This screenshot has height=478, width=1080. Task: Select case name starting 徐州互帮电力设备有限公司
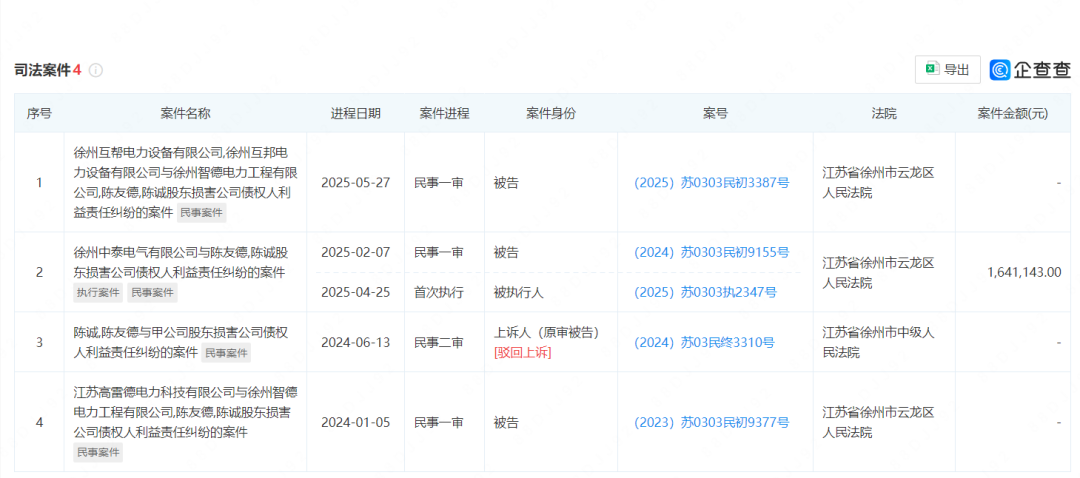pos(185,183)
